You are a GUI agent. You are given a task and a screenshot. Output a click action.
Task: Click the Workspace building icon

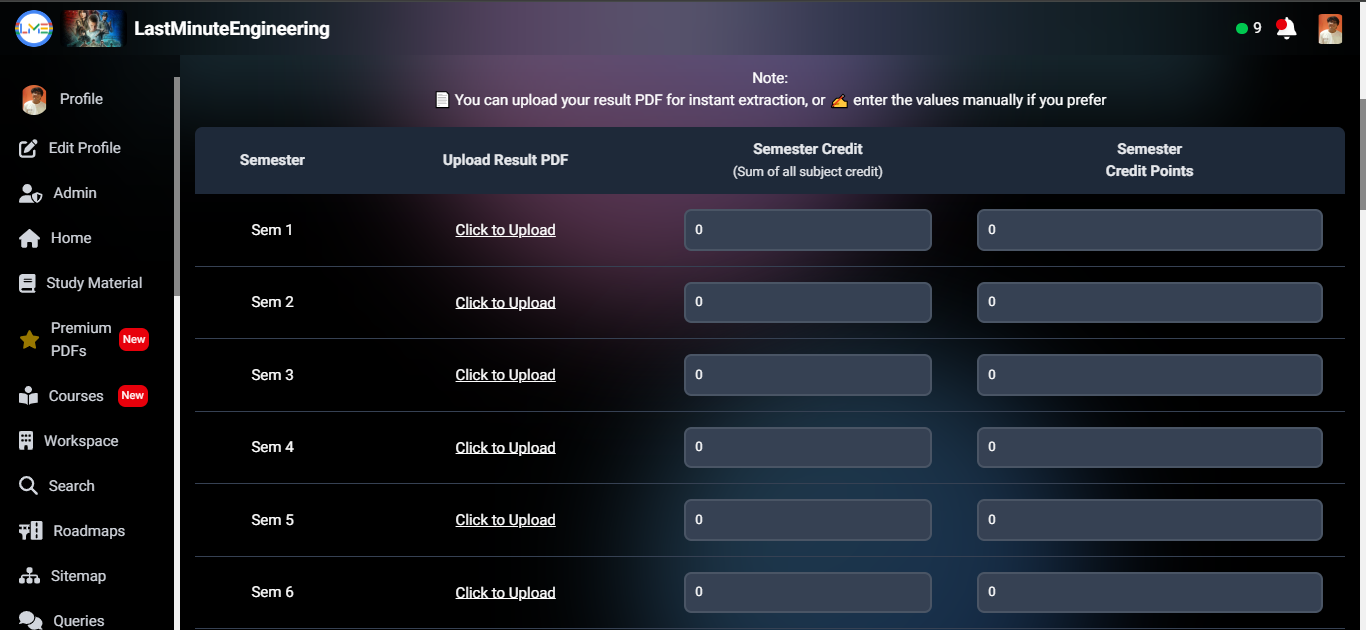click(x=26, y=441)
